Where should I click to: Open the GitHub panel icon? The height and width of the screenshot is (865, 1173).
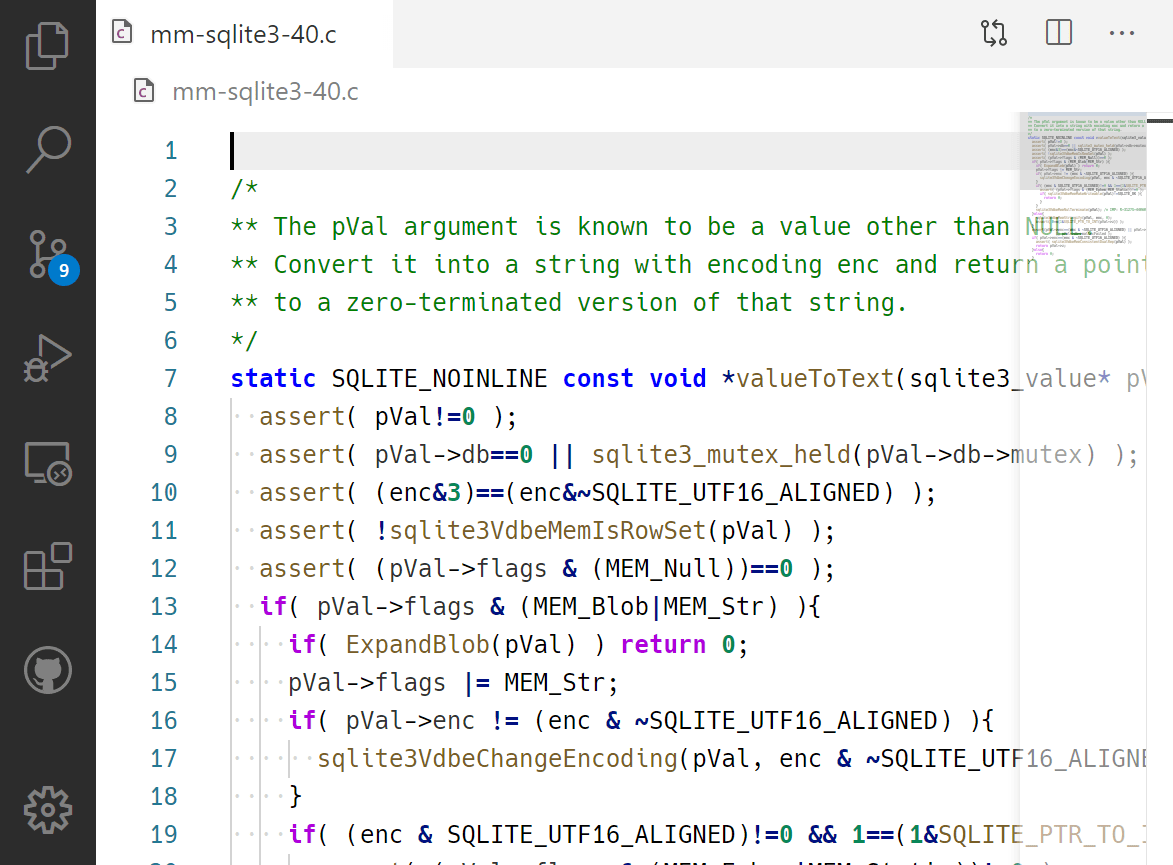47,669
